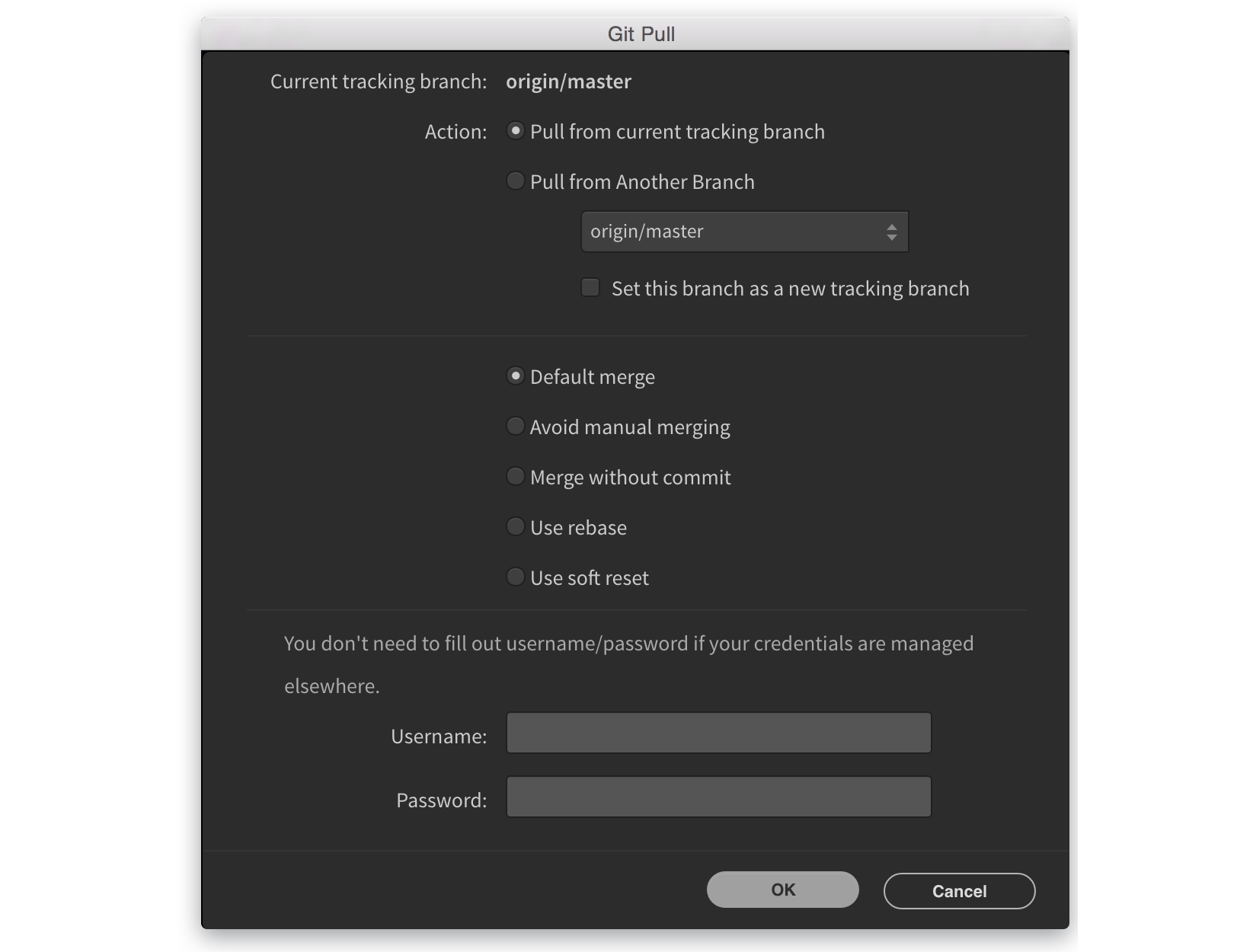
Task: Choose "Use soft reset"
Action: [x=516, y=577]
